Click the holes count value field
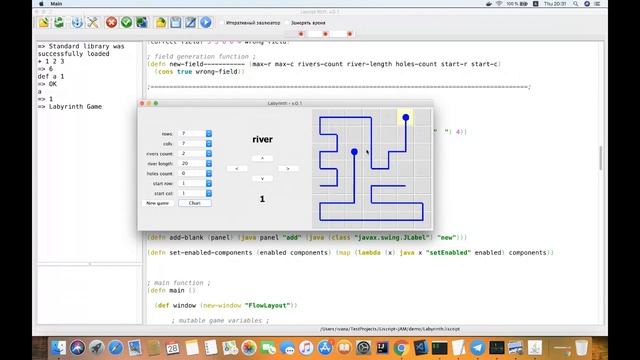Image resolution: width=640 pixels, height=360 pixels. [x=192, y=173]
